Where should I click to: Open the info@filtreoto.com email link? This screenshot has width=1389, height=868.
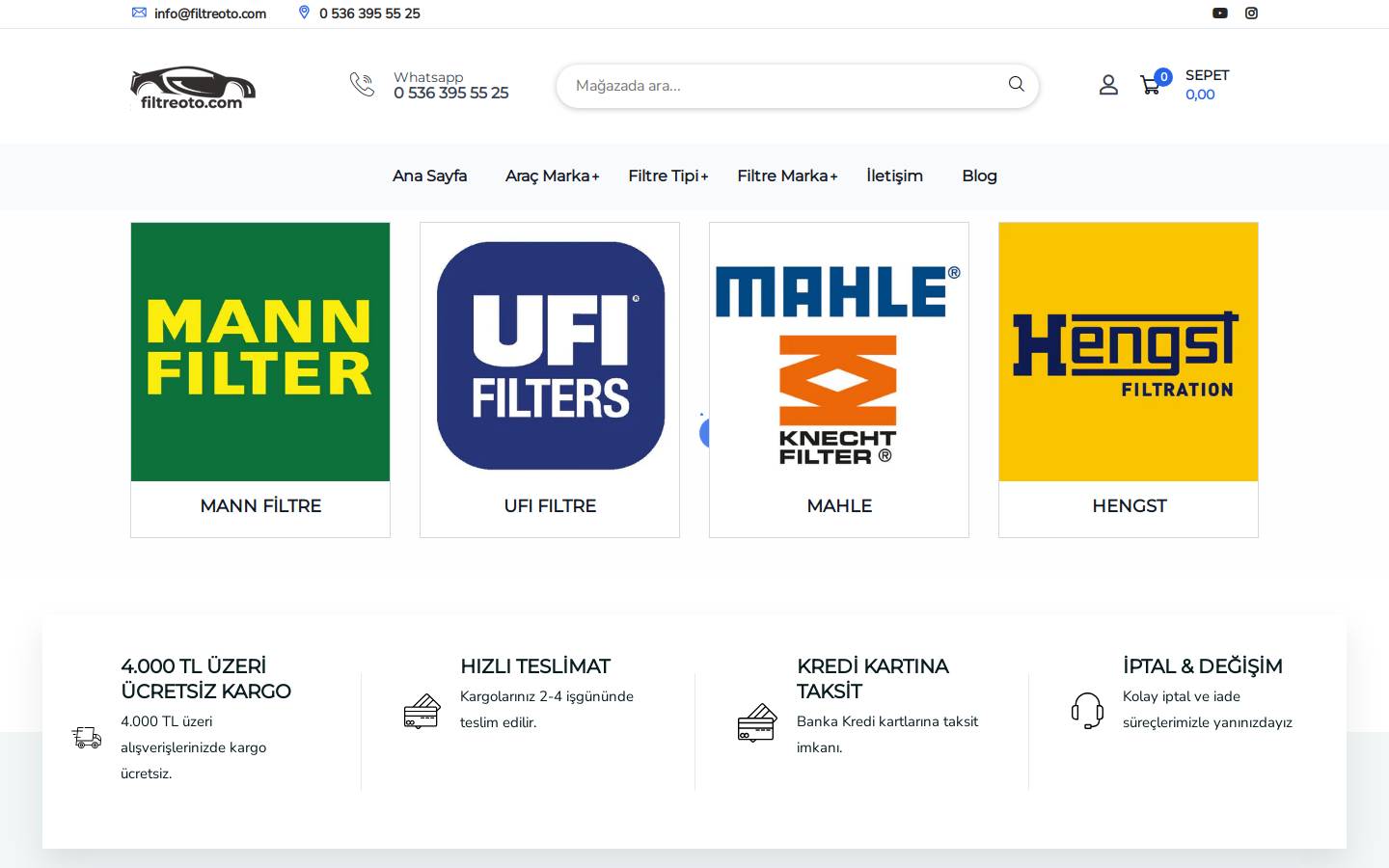pos(210,14)
